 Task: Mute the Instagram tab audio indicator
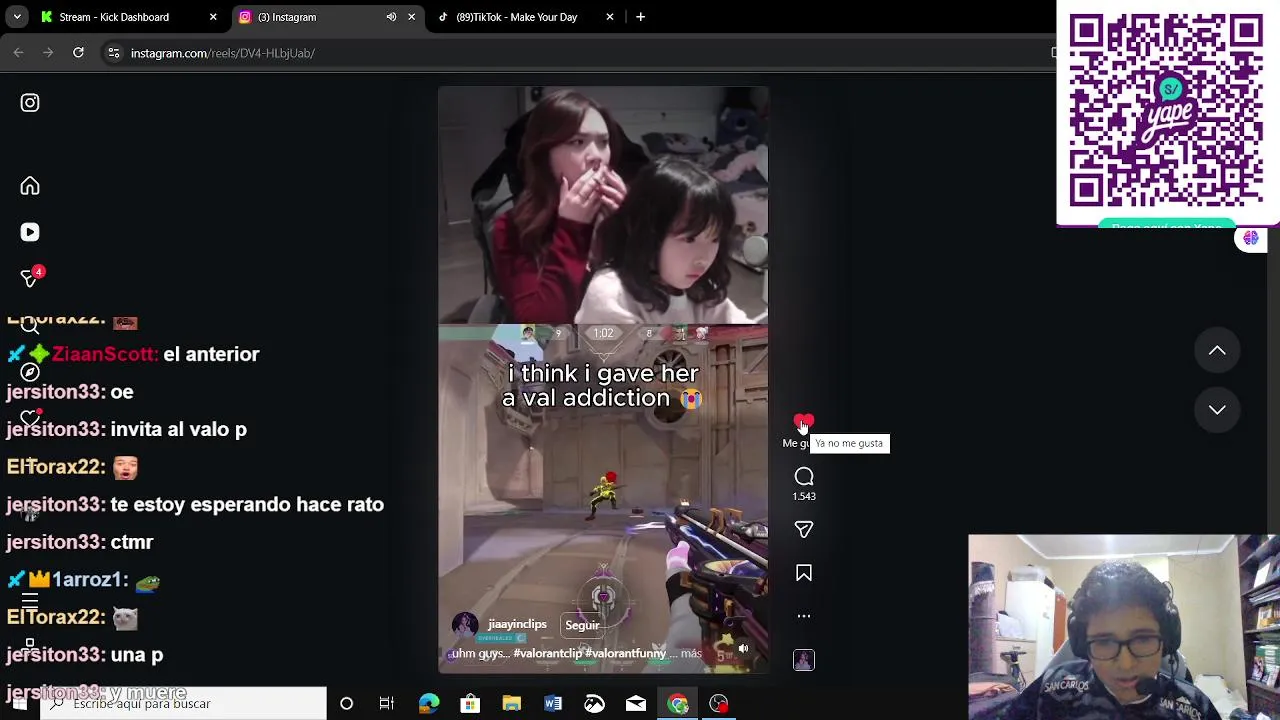point(391,17)
